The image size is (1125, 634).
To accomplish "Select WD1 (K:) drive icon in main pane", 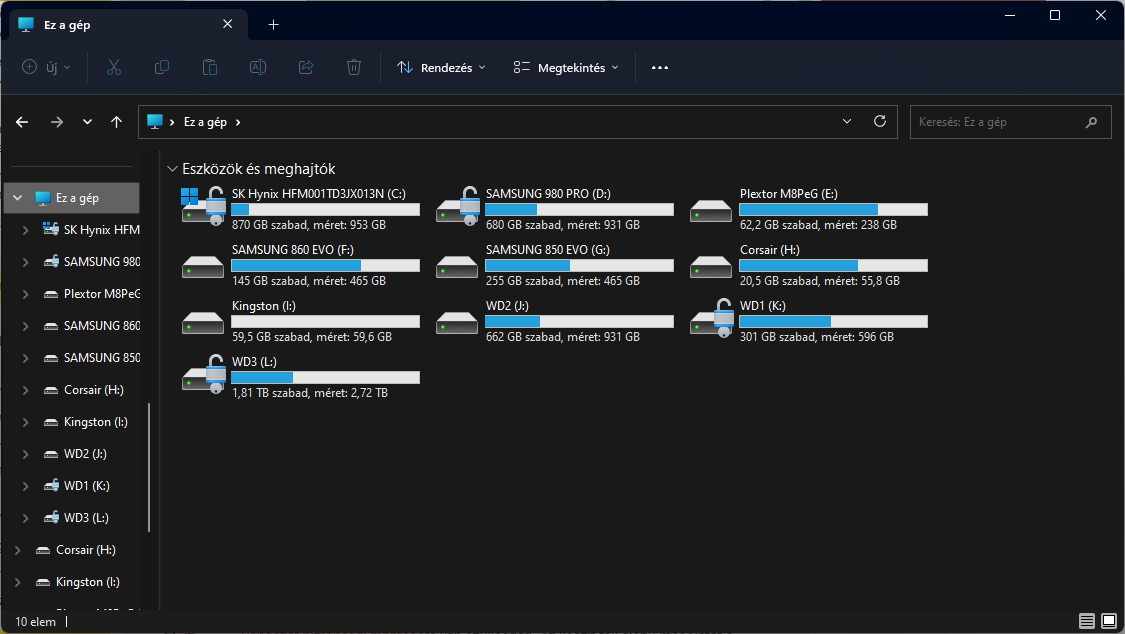I will (x=712, y=318).
